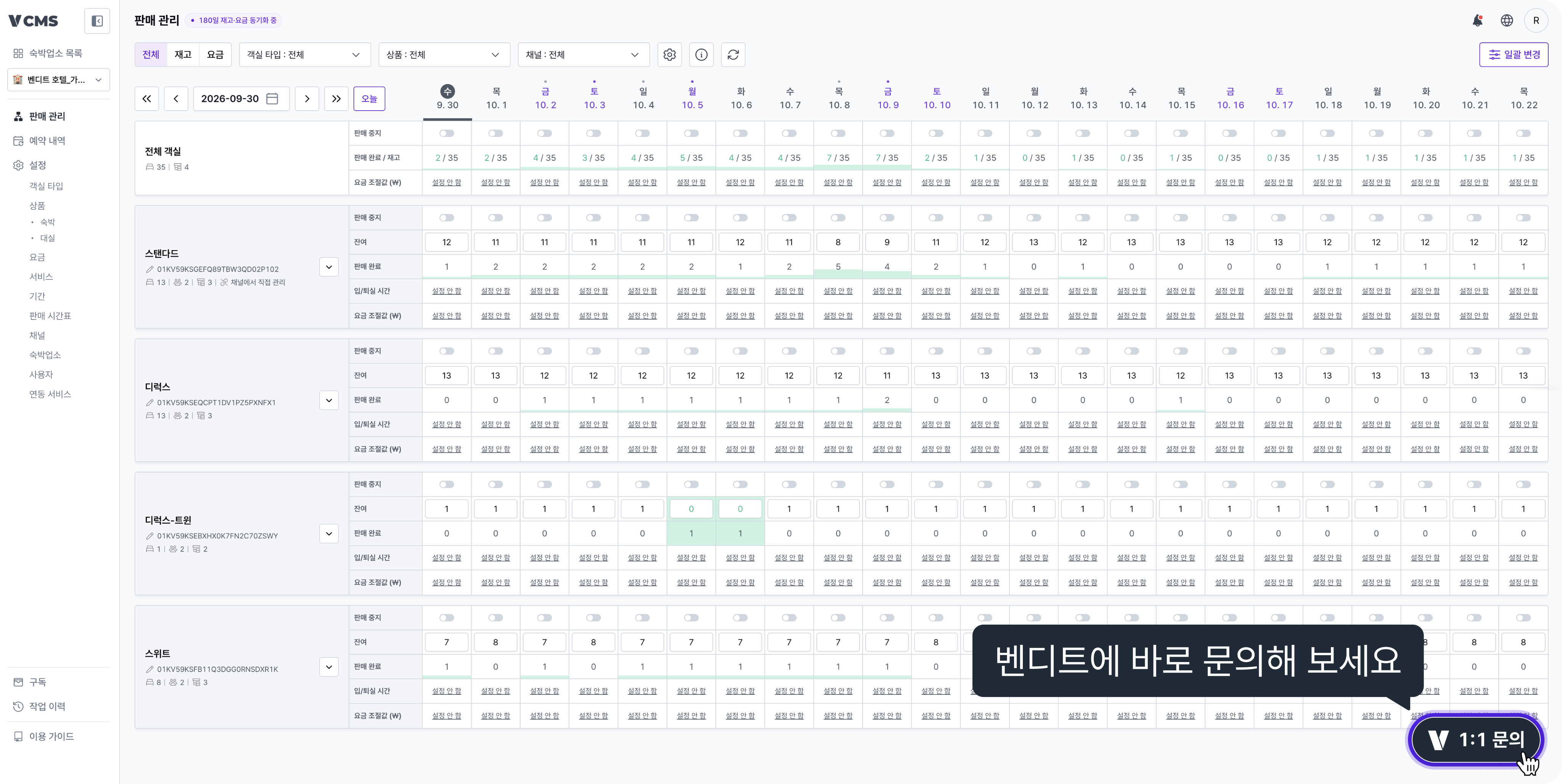Click 일괄 변경 button
Viewport: 1562px width, 784px height.
point(1514,55)
